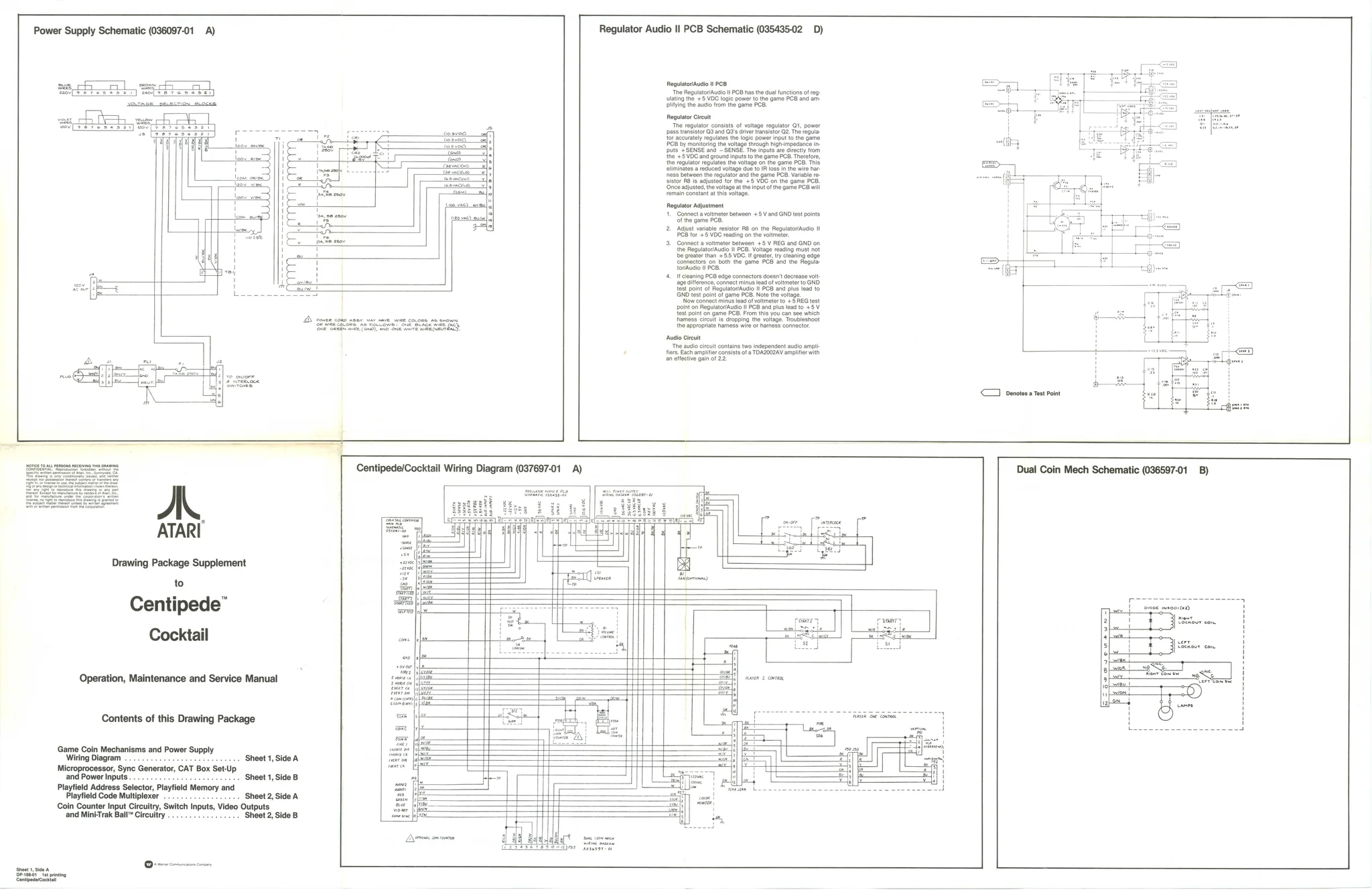This screenshot has height=890, width=1372.
Task: Click the FL1 line filter block
Action: pyautogui.click(x=147, y=375)
